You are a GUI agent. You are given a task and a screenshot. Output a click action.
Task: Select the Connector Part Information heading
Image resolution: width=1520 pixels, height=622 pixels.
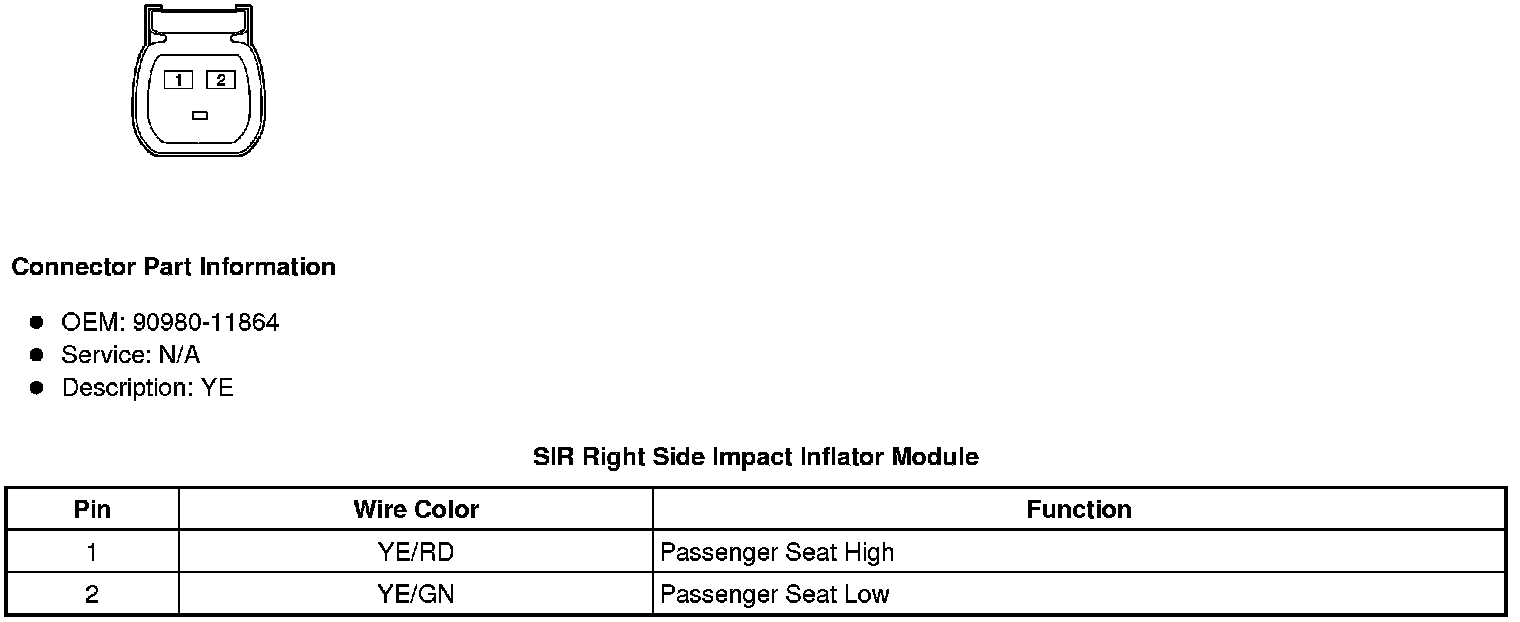click(174, 267)
